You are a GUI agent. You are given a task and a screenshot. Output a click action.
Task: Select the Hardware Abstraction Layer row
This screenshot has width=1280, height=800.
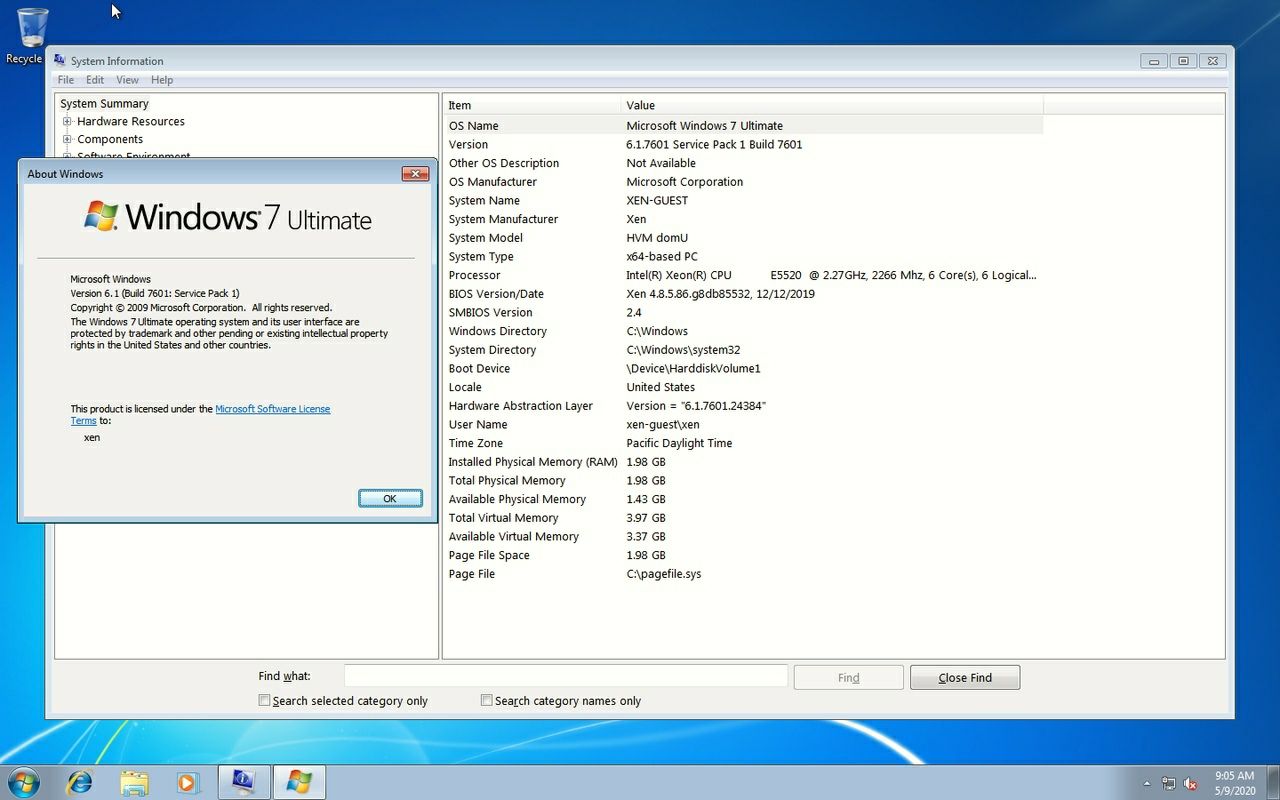(743, 406)
